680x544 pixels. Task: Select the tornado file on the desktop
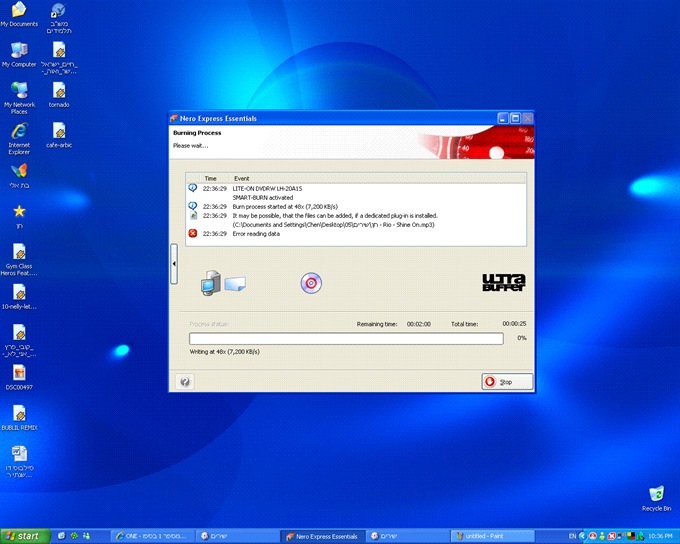pos(59,91)
